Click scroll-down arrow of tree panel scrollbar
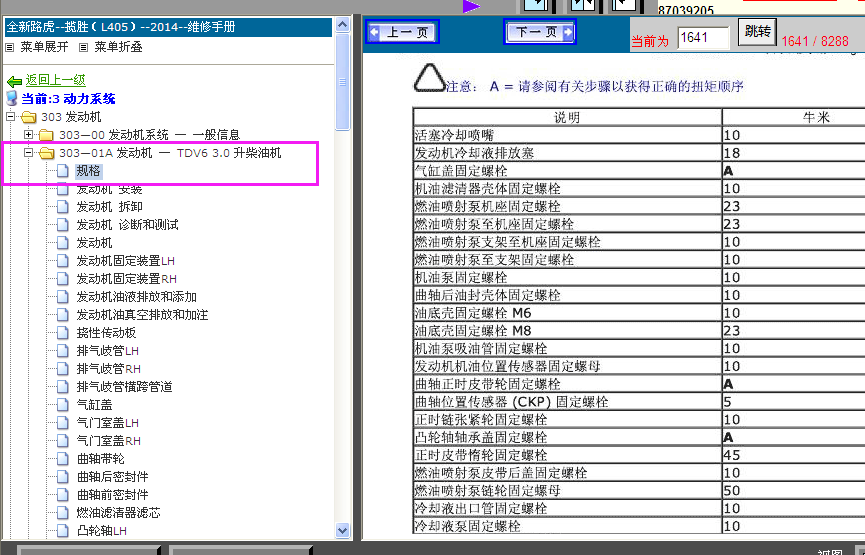Screen dimensions: 865x555 click(x=343, y=531)
